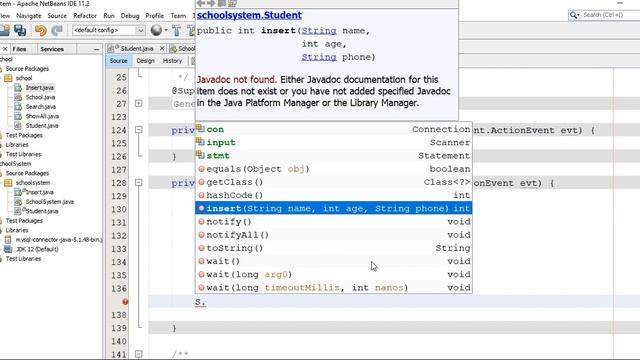Image resolution: width=640 pixels, height=360 pixels.
Task: Open the default config combo box
Action: pyautogui.click(x=109, y=30)
